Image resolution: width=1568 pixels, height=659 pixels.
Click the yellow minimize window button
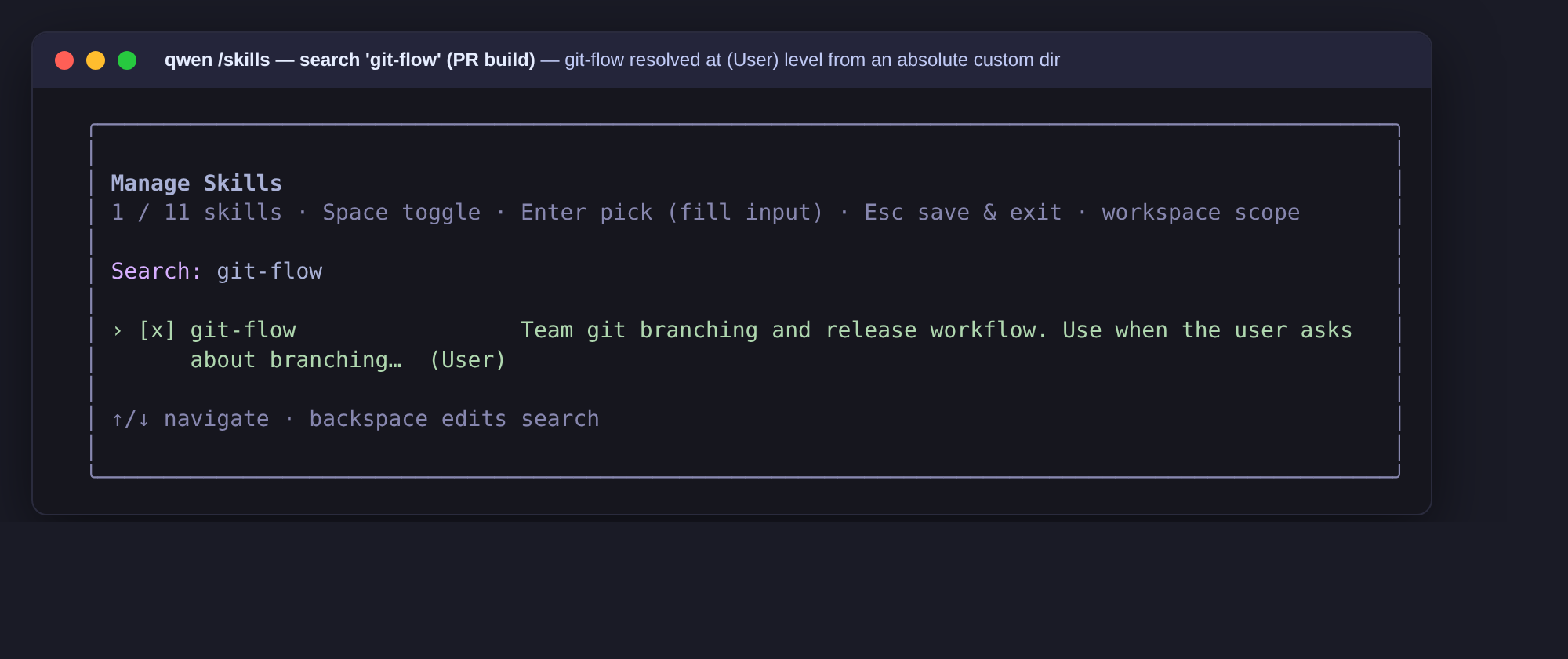pos(96,60)
